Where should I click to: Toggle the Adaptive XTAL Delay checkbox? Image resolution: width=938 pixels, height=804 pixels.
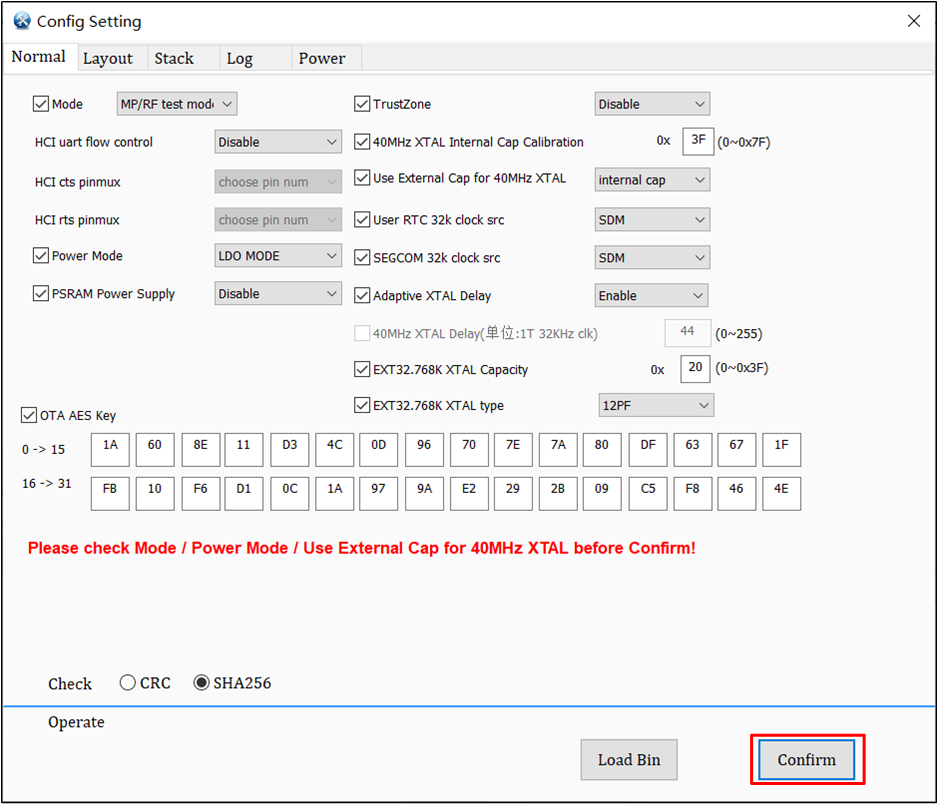pos(362,296)
